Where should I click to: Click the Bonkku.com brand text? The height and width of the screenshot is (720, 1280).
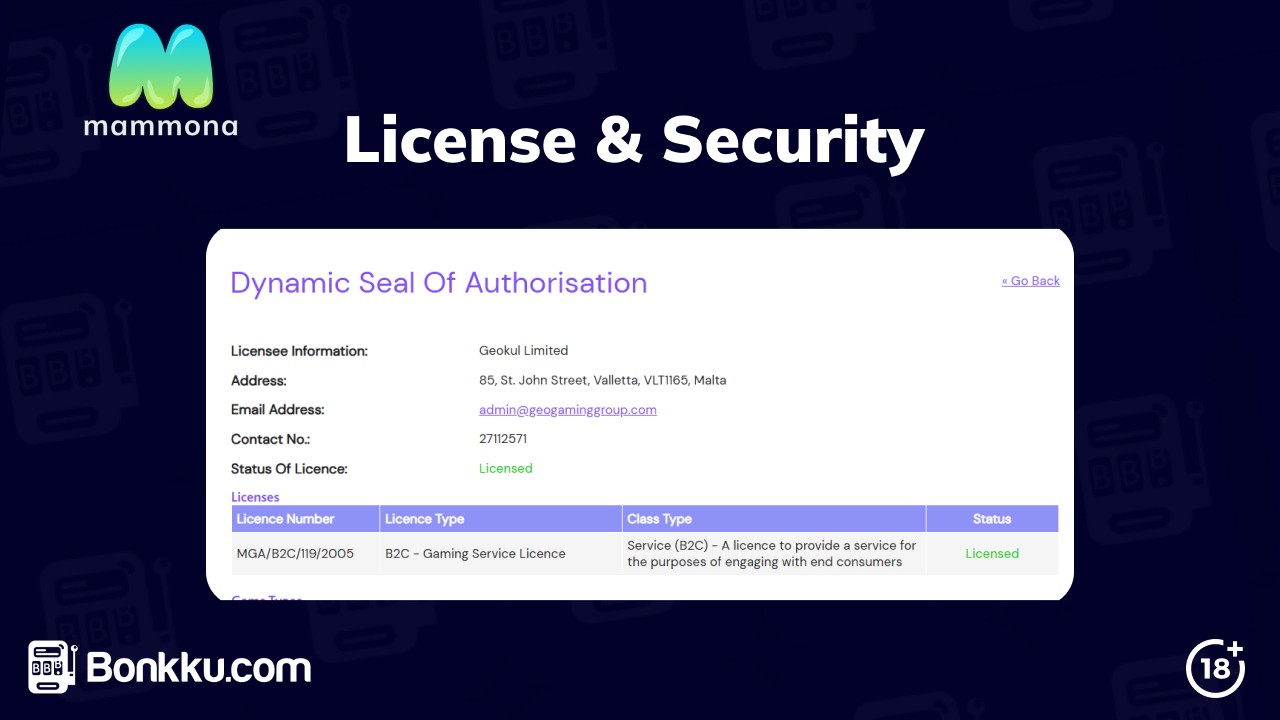[199, 667]
